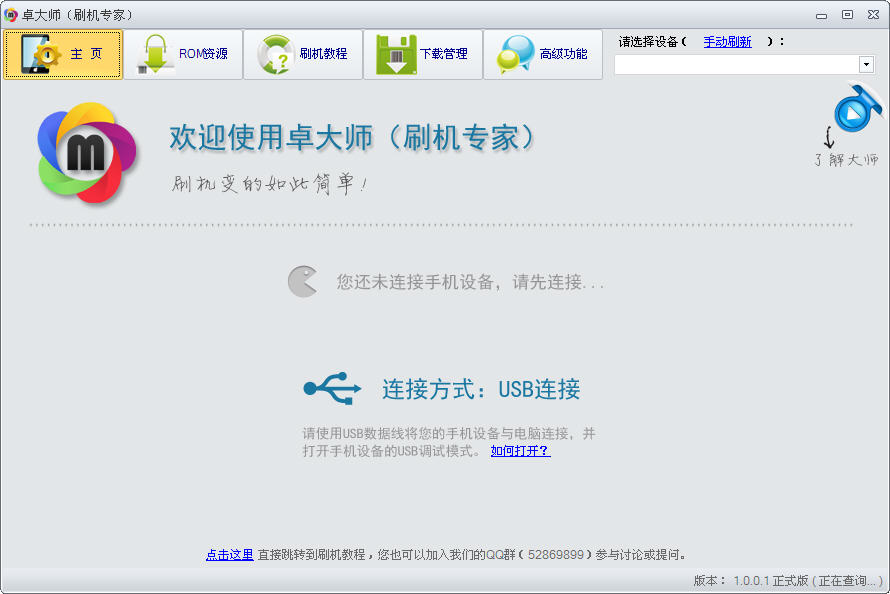The height and width of the screenshot is (594, 890).
Task: Open the 高级功能 advanced features tab
Action: click(x=543, y=54)
